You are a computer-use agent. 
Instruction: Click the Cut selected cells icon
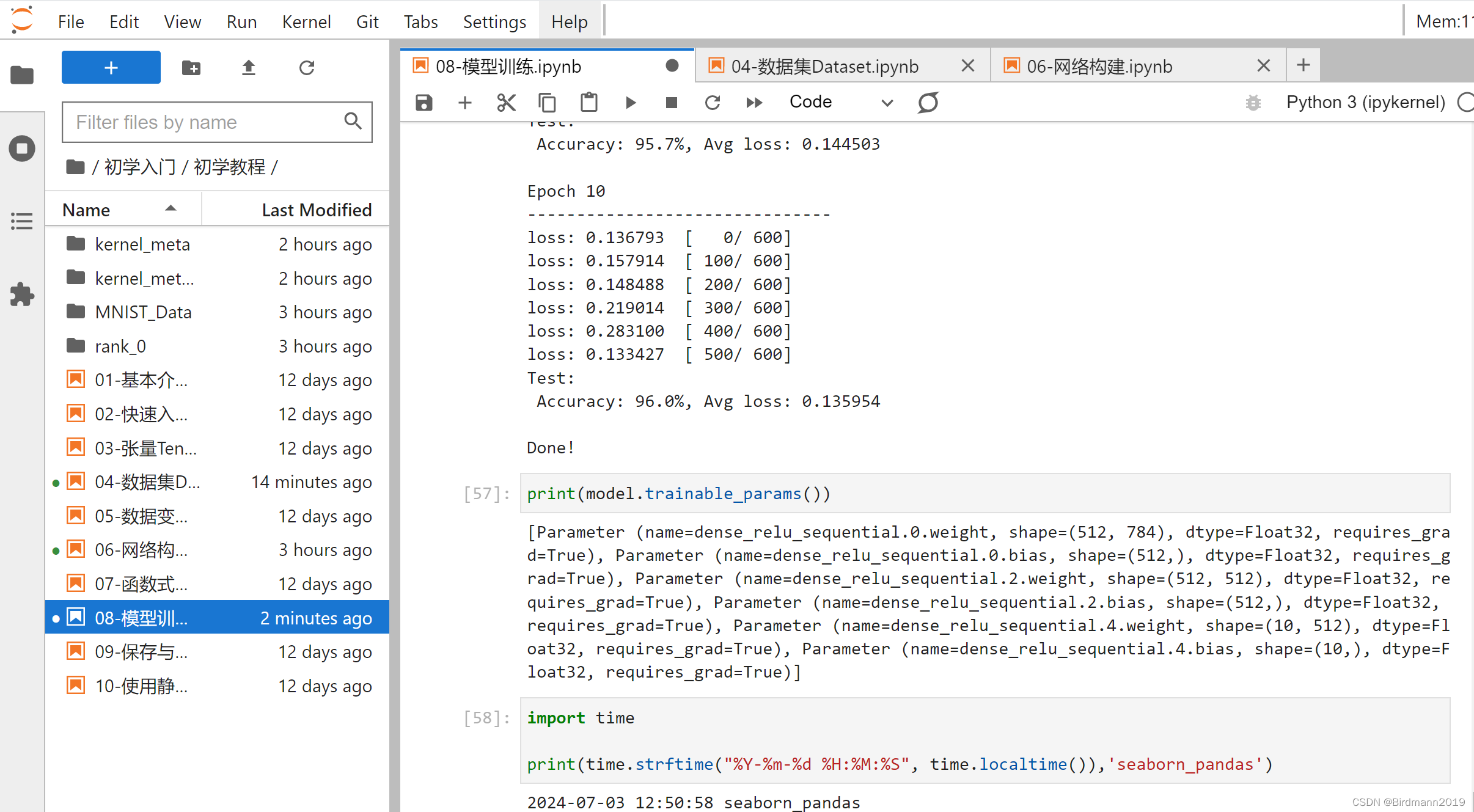[506, 102]
